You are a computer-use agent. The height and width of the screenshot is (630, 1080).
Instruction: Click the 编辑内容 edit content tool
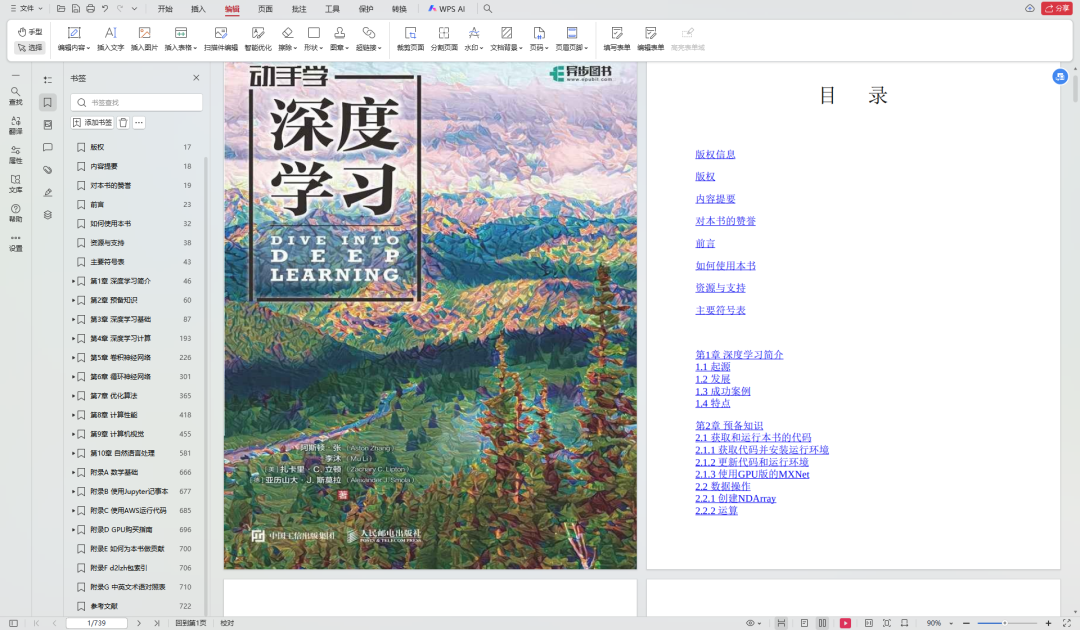coord(73,39)
